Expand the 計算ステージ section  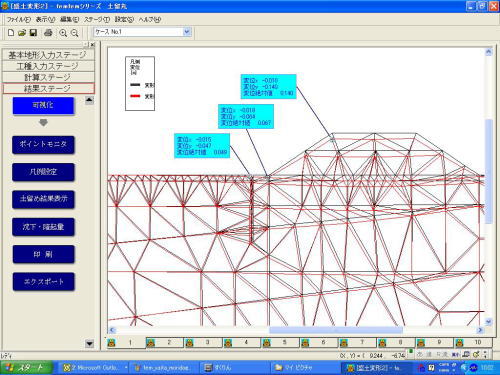tap(48, 77)
